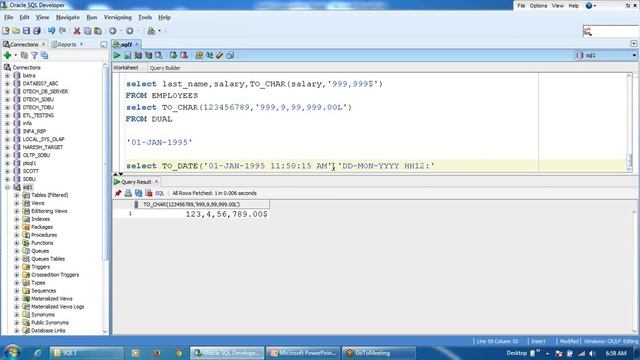Open the dropdown arrow beside the New Connection plus
Image resolution: width=640 pixels, height=360 pixels.
coord(16,55)
